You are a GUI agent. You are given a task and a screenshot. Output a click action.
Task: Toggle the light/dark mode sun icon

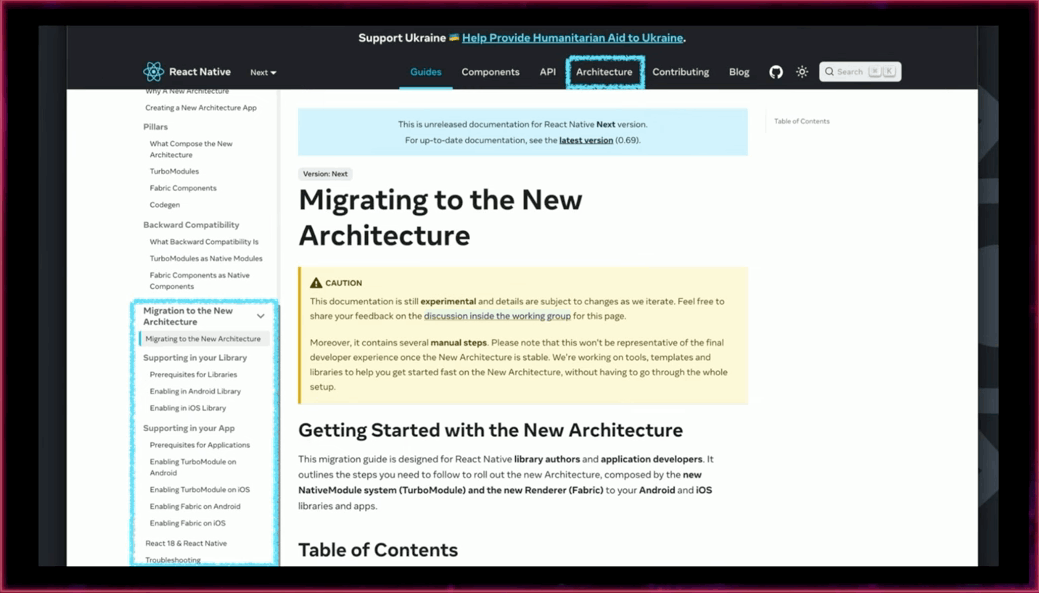802,72
